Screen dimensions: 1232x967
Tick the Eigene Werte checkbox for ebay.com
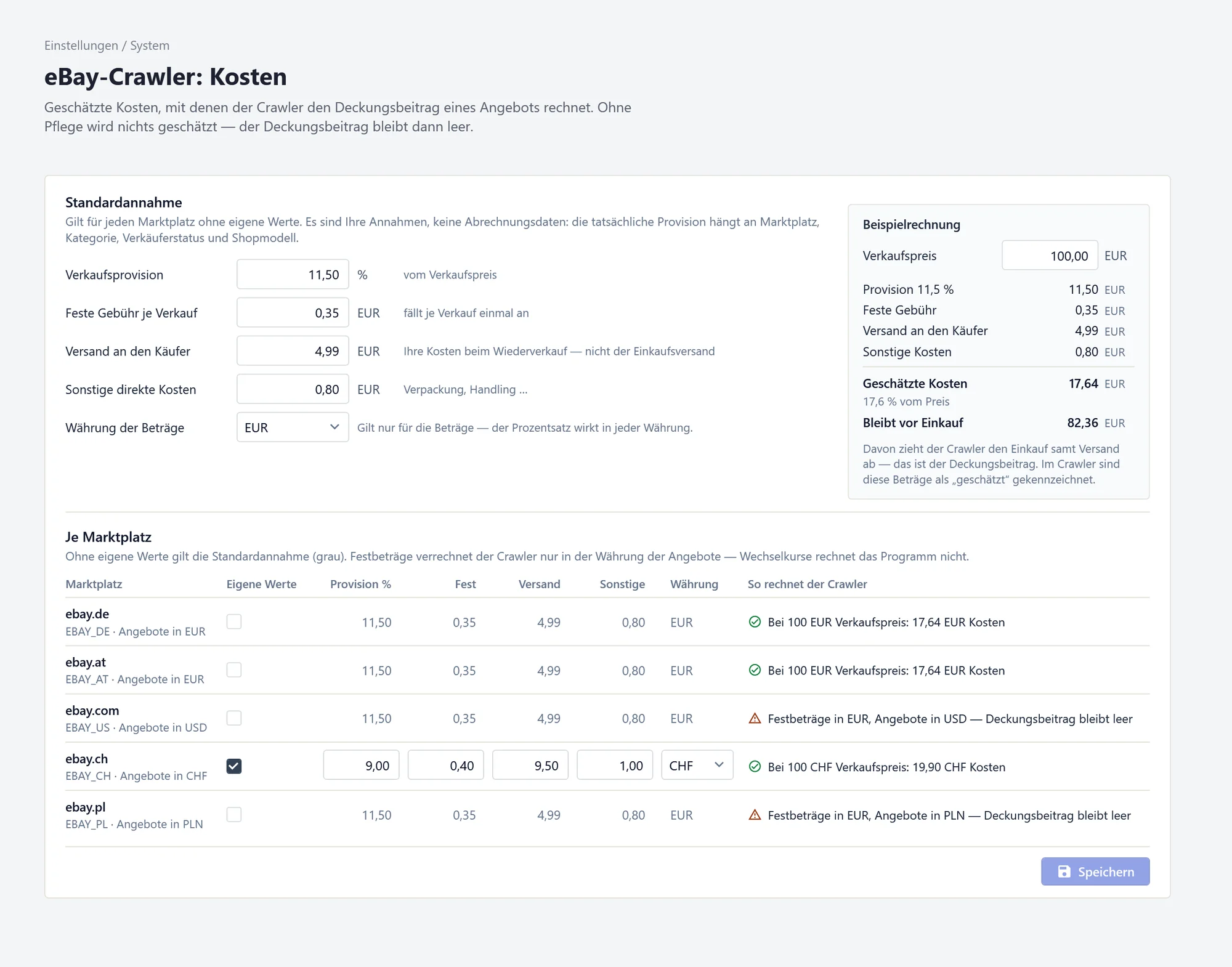point(234,718)
